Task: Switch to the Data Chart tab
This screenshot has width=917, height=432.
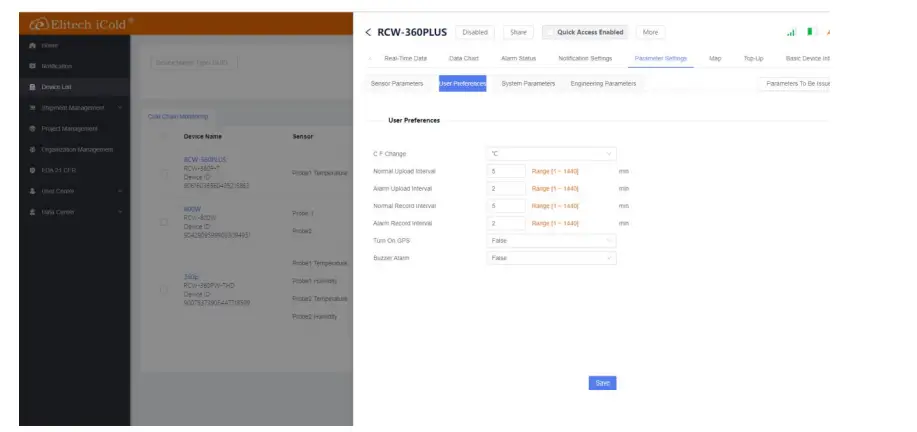Action: 463,59
